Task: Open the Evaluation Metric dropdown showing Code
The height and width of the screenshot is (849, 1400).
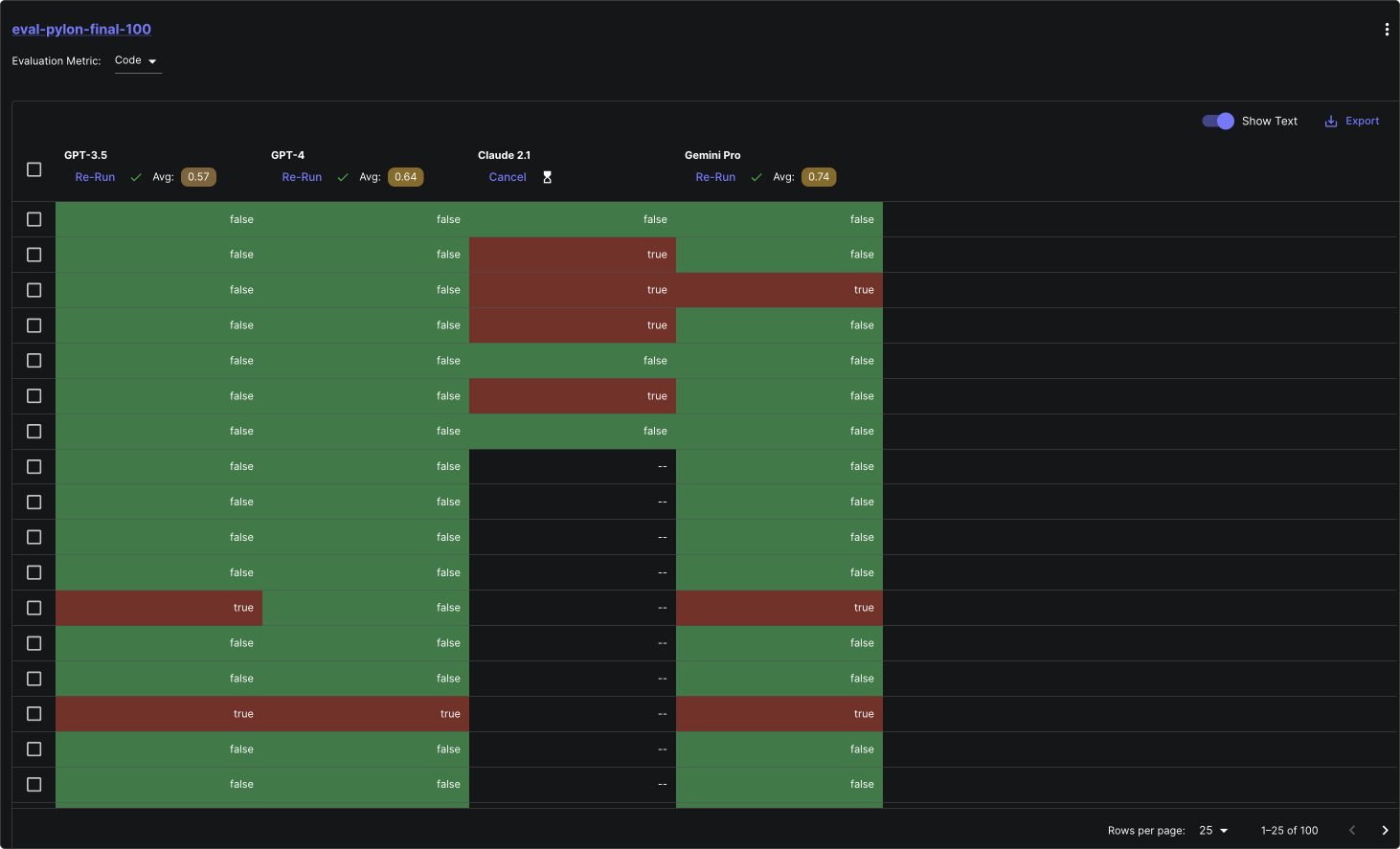Action: 137,60
